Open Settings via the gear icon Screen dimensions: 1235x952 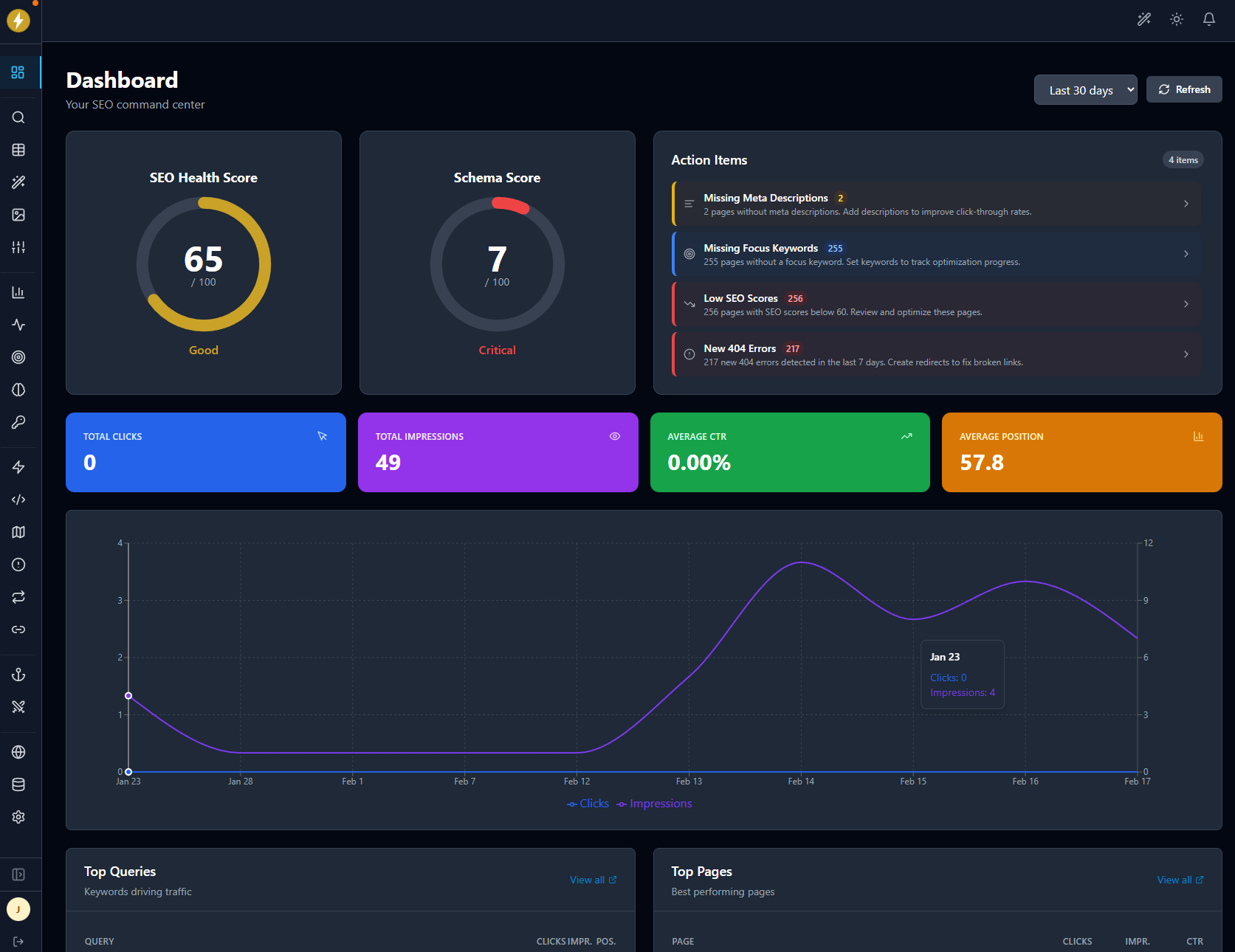18,817
